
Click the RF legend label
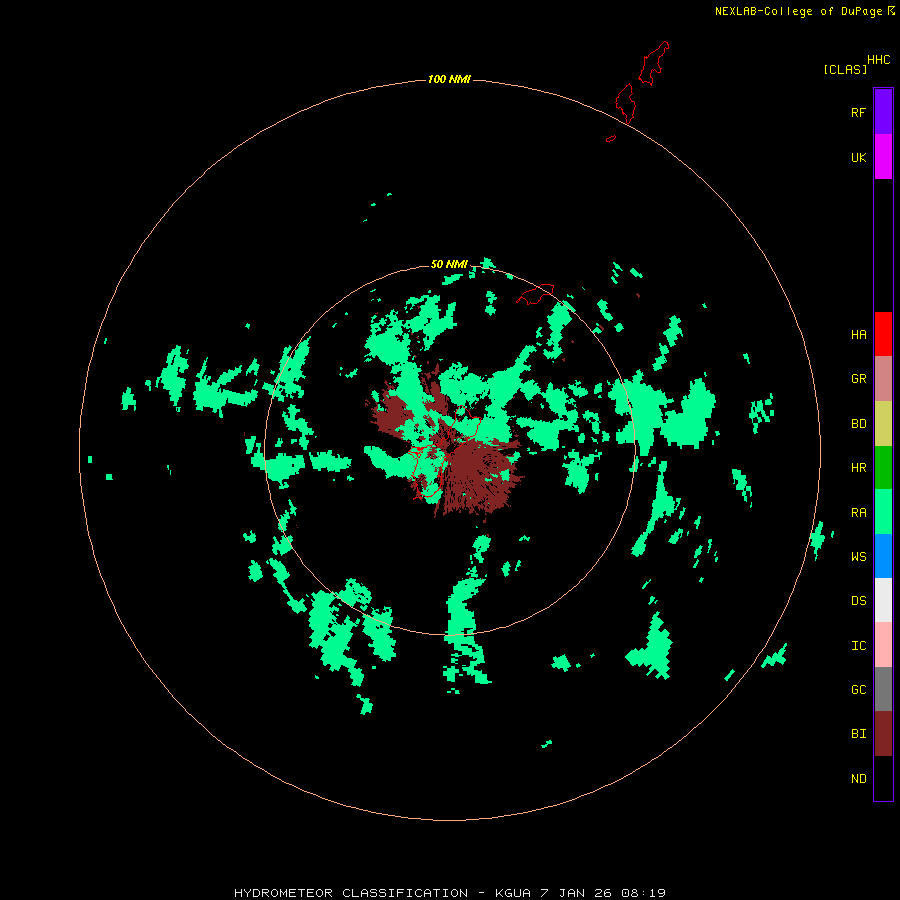click(858, 112)
